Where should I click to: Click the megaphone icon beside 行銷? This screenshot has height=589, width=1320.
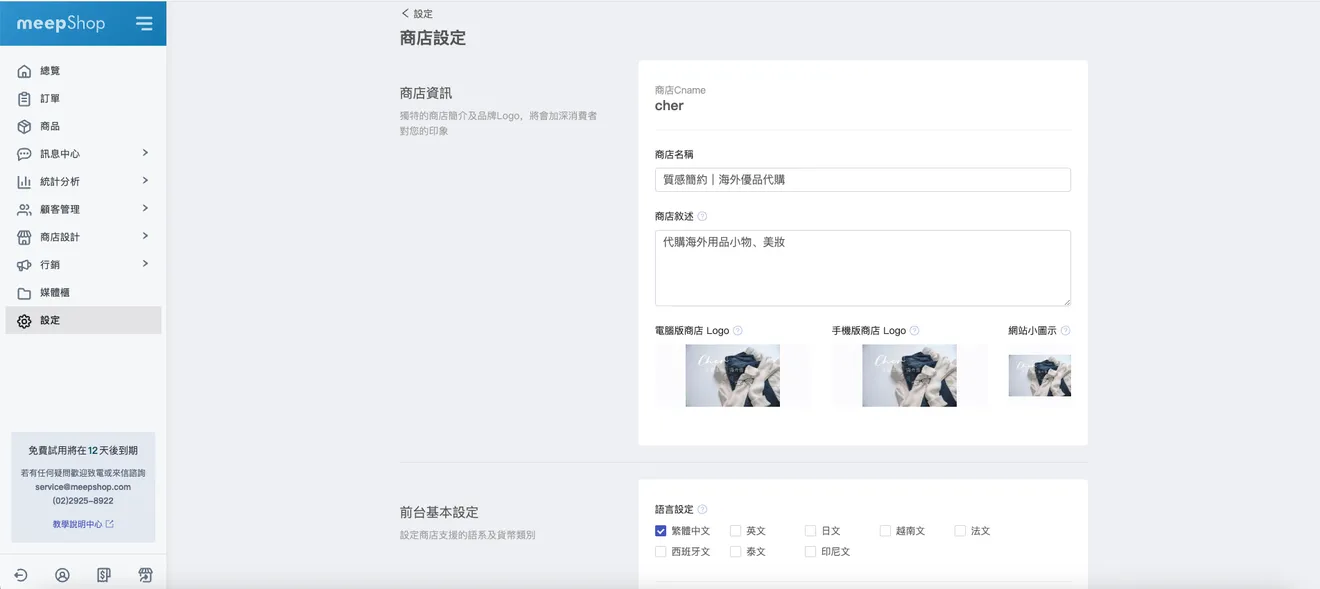(24, 265)
